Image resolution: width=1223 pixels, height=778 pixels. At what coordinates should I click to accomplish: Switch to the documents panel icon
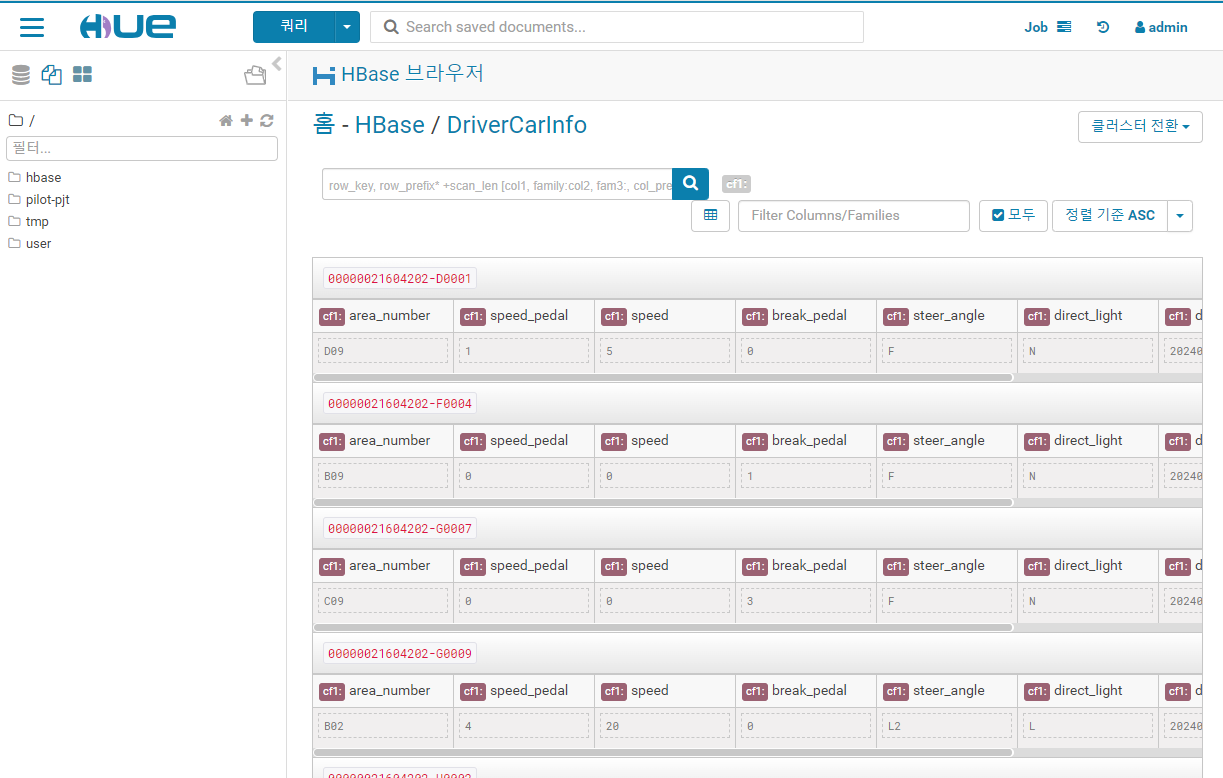[x=52, y=75]
